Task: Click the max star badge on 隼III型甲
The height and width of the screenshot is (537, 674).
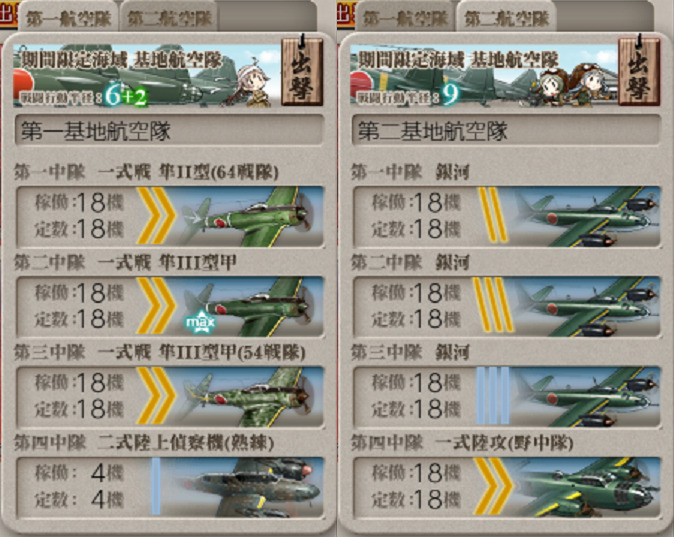Action: [x=200, y=322]
